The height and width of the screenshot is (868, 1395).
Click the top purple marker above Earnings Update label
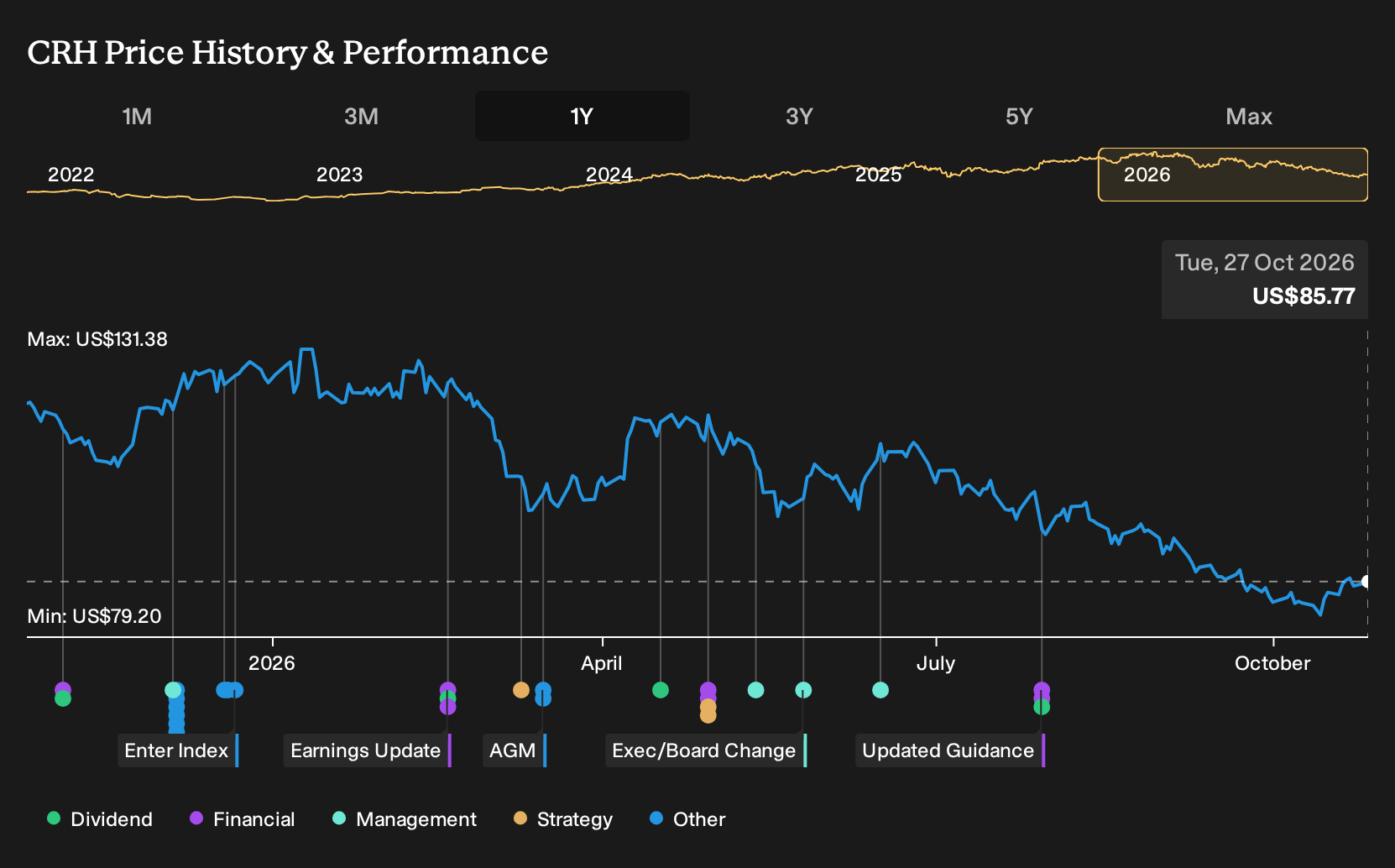pos(448,689)
